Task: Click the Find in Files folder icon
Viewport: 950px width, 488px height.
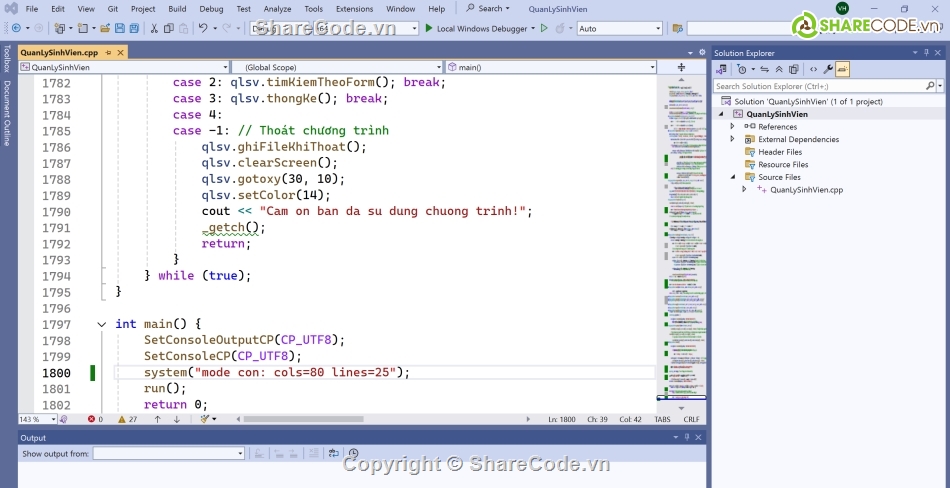Action: [677, 28]
